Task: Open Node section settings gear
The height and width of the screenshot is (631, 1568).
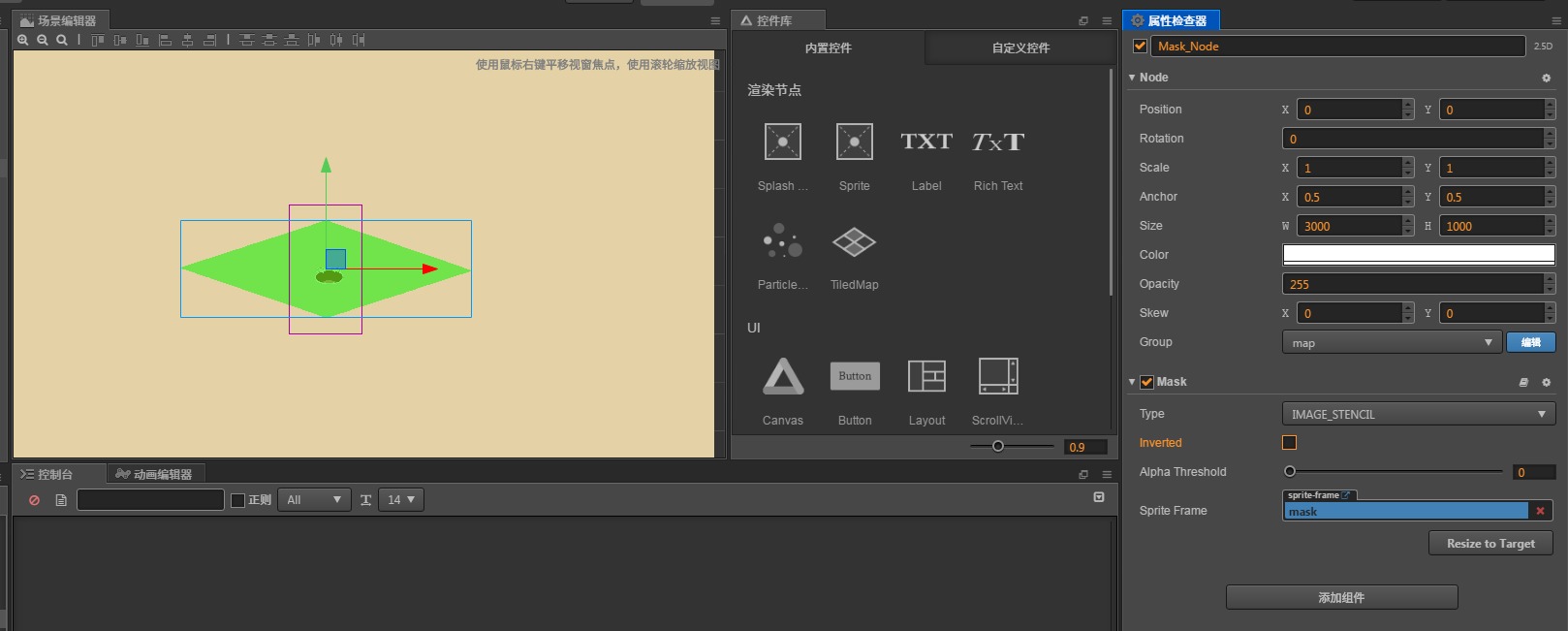Action: (x=1546, y=78)
